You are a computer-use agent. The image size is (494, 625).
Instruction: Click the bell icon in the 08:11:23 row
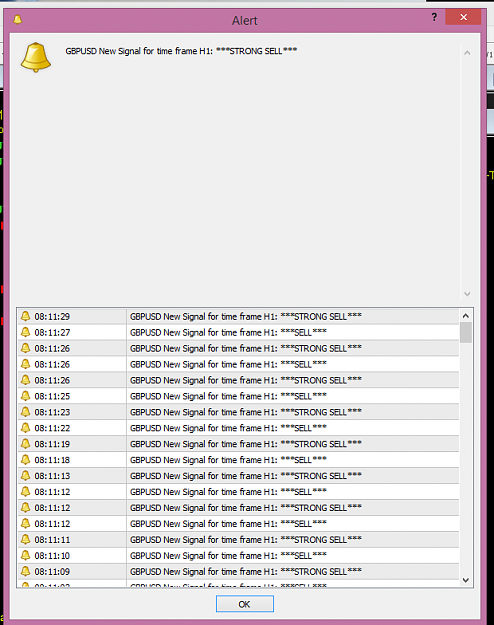[x=26, y=412]
